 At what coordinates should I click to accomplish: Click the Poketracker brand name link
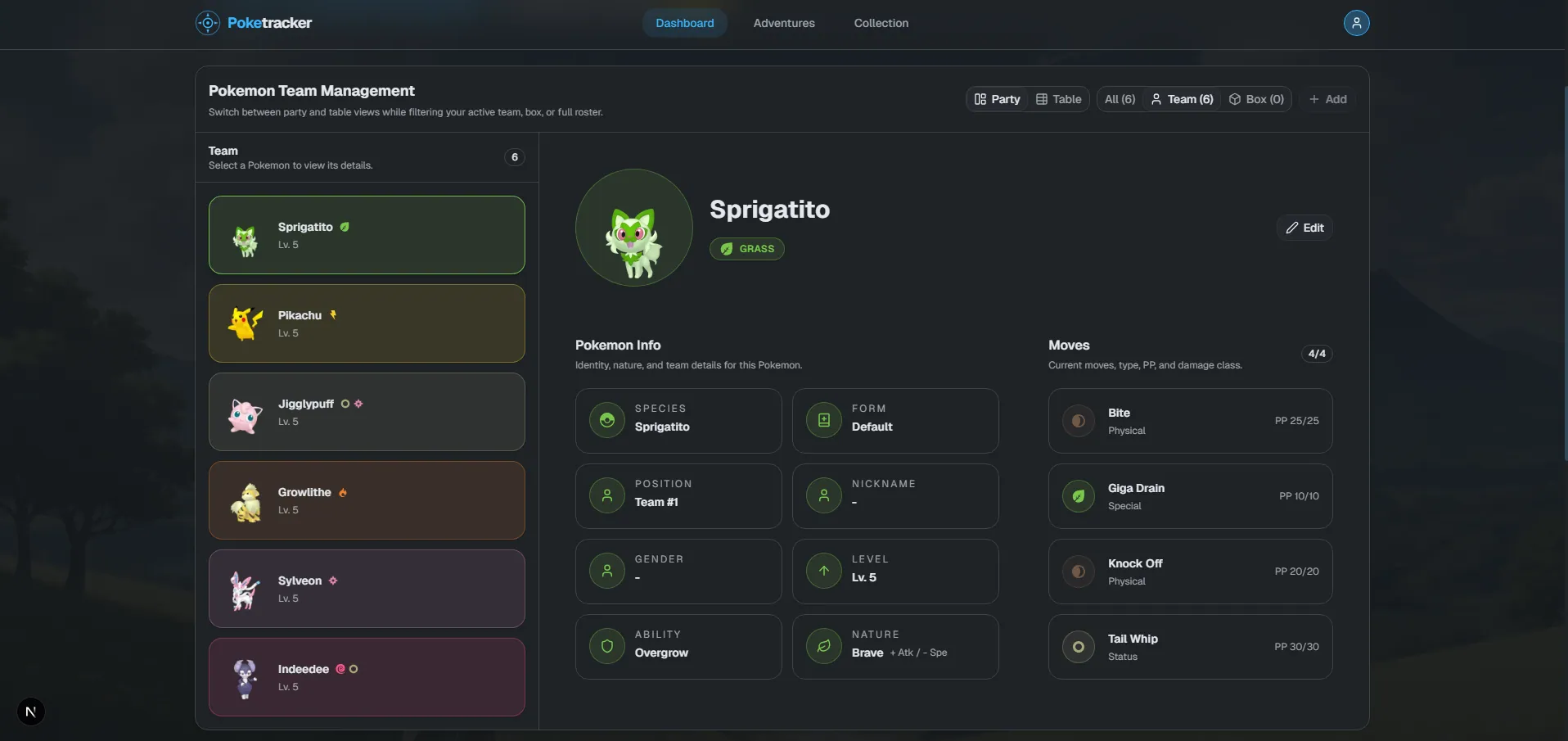tap(269, 23)
